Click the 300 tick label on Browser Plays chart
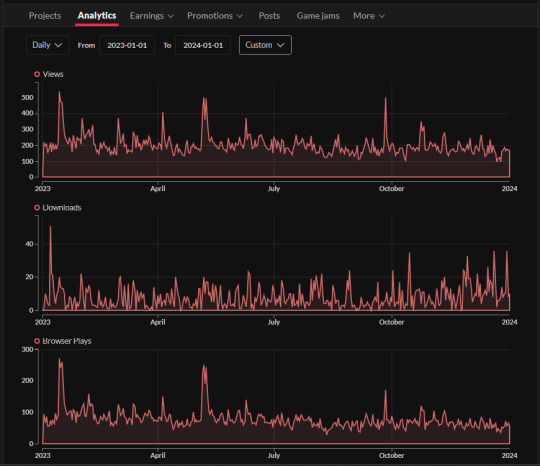This screenshot has width=540, height=466. point(28,349)
